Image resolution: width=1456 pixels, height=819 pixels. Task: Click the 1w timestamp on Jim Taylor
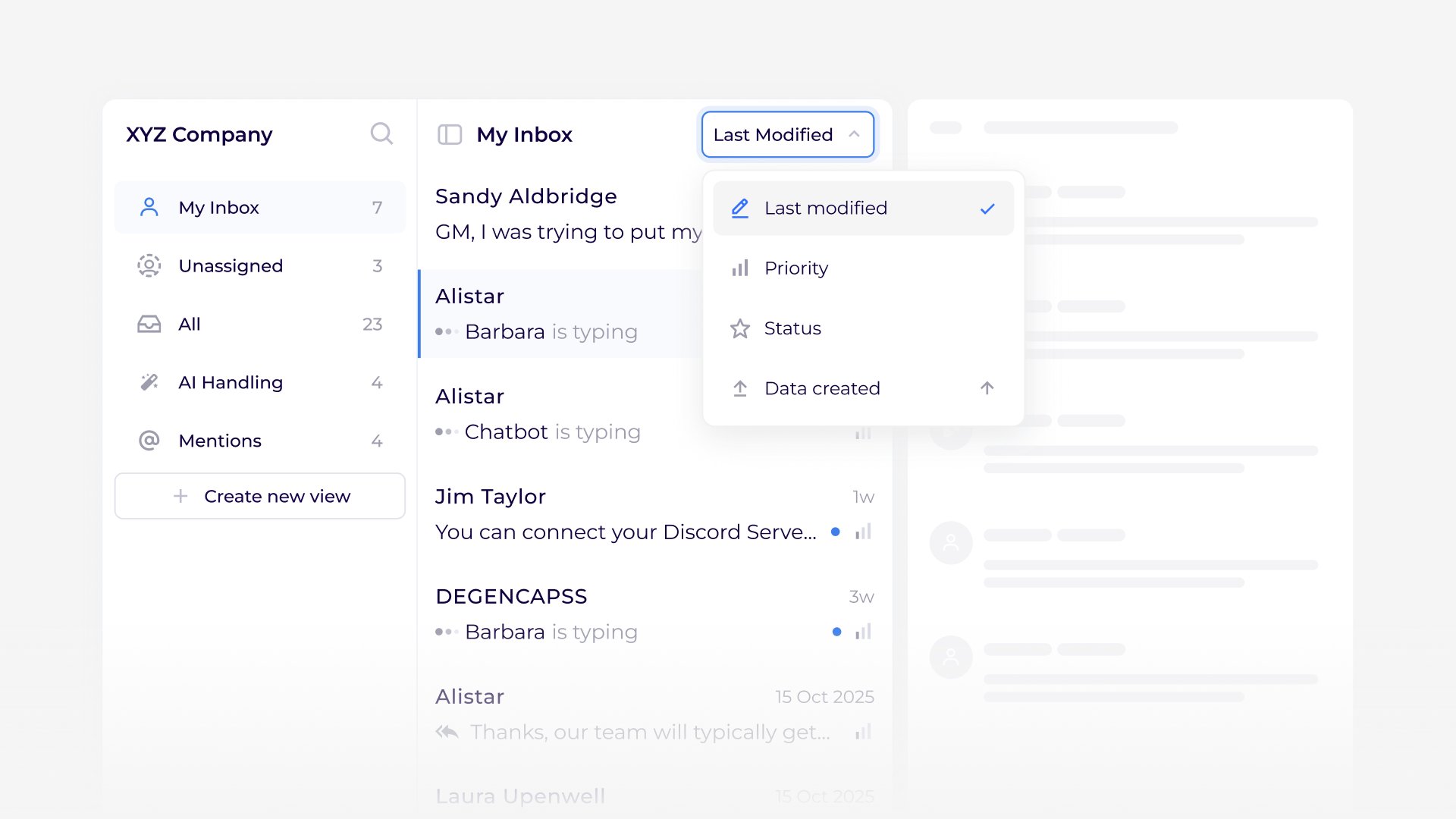click(864, 497)
